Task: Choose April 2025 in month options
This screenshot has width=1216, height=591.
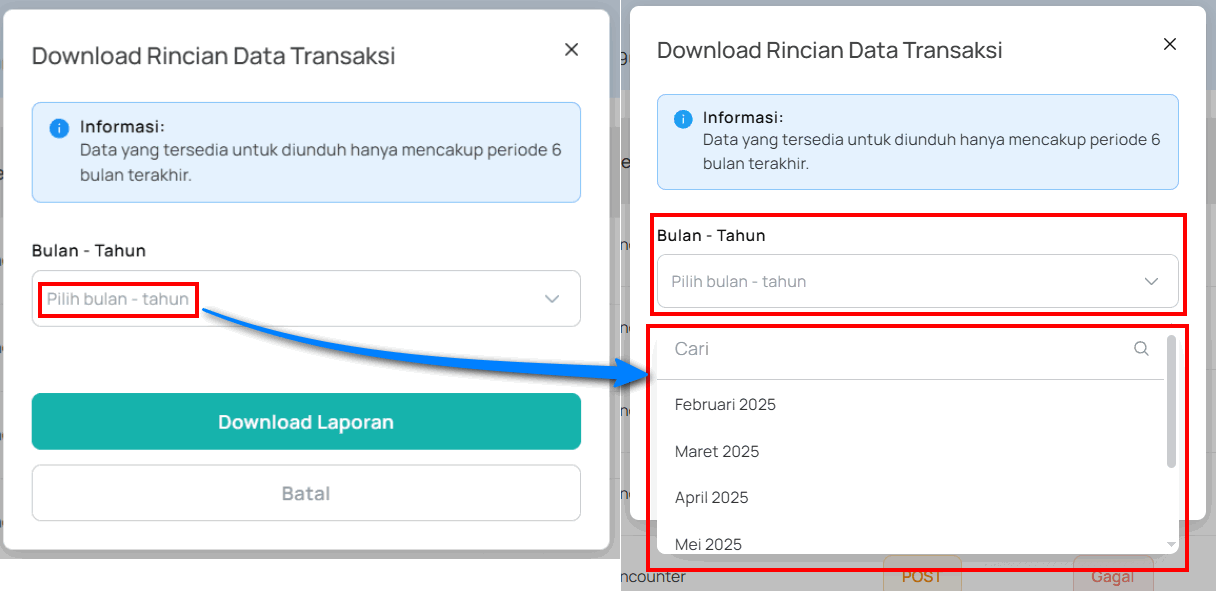Action: coord(713,497)
